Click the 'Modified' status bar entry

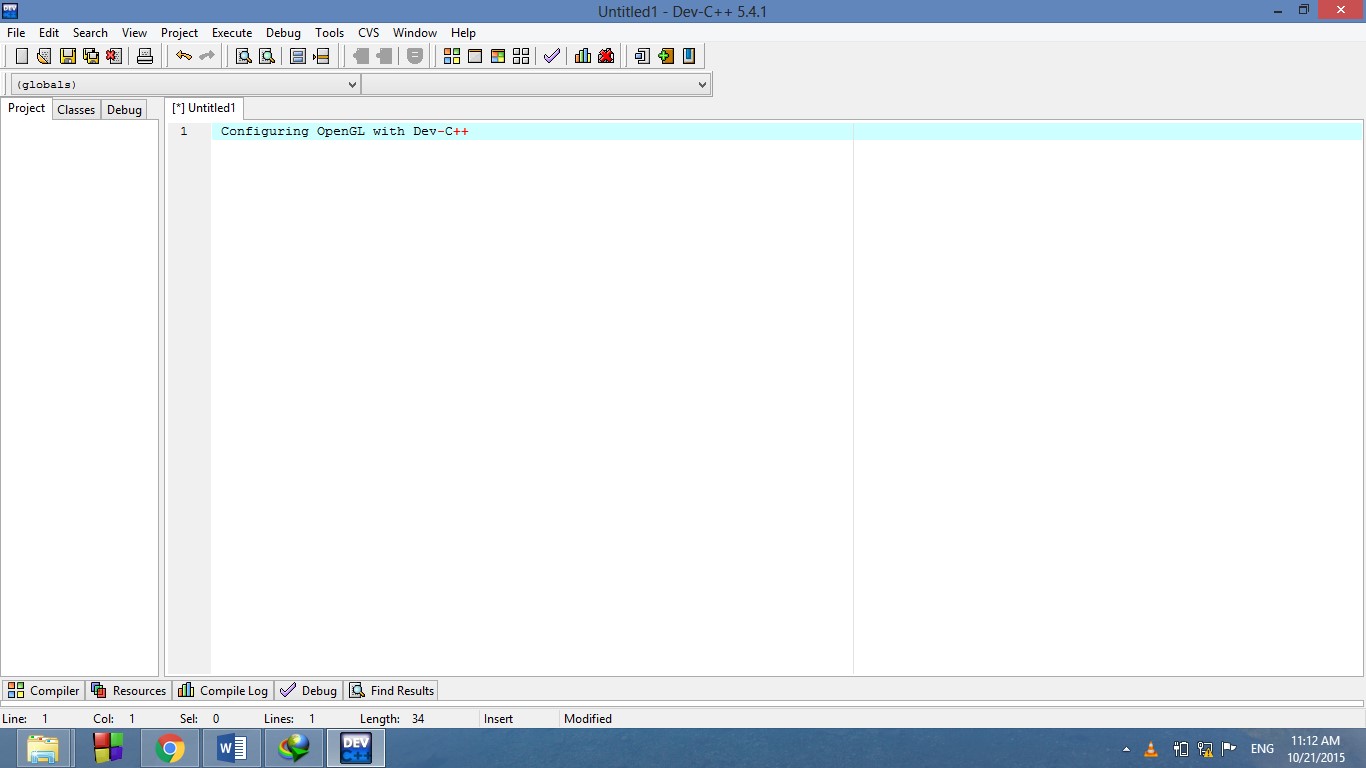tap(588, 719)
